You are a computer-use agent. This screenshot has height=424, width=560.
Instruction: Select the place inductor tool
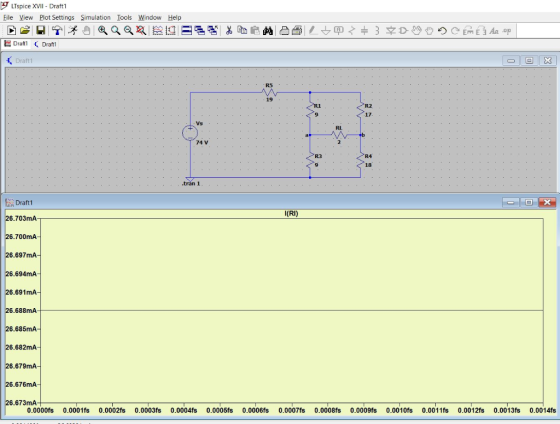pyautogui.click(x=377, y=31)
